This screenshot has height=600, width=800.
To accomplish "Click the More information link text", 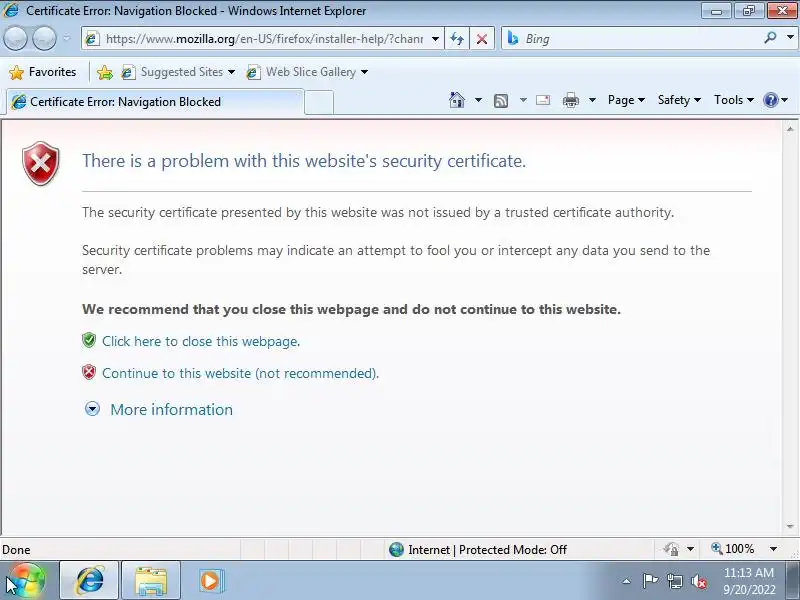I will click(171, 409).
